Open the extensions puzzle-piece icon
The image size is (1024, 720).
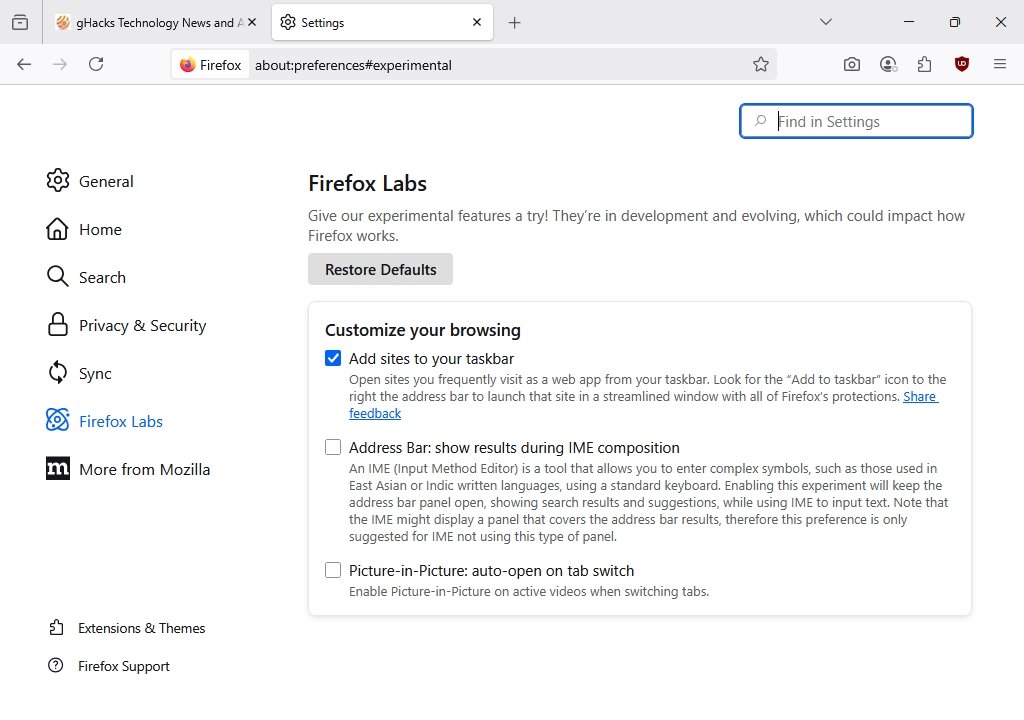pyautogui.click(x=924, y=64)
